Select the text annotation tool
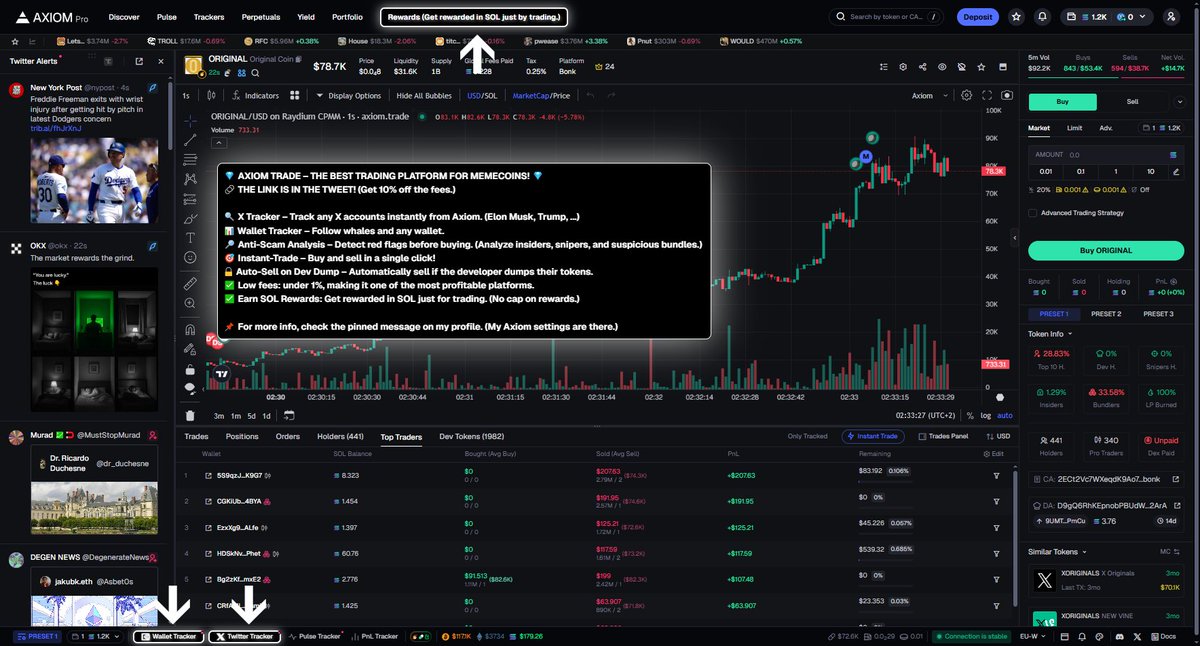This screenshot has width=1200, height=646. click(x=190, y=238)
